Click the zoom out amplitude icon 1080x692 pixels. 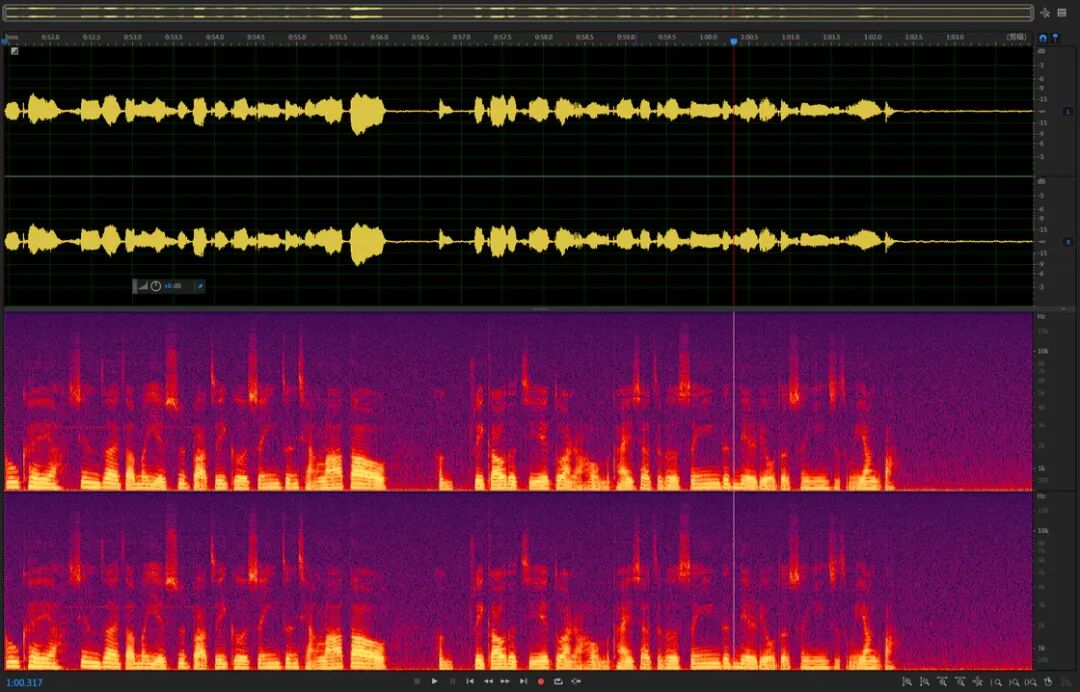click(925, 682)
